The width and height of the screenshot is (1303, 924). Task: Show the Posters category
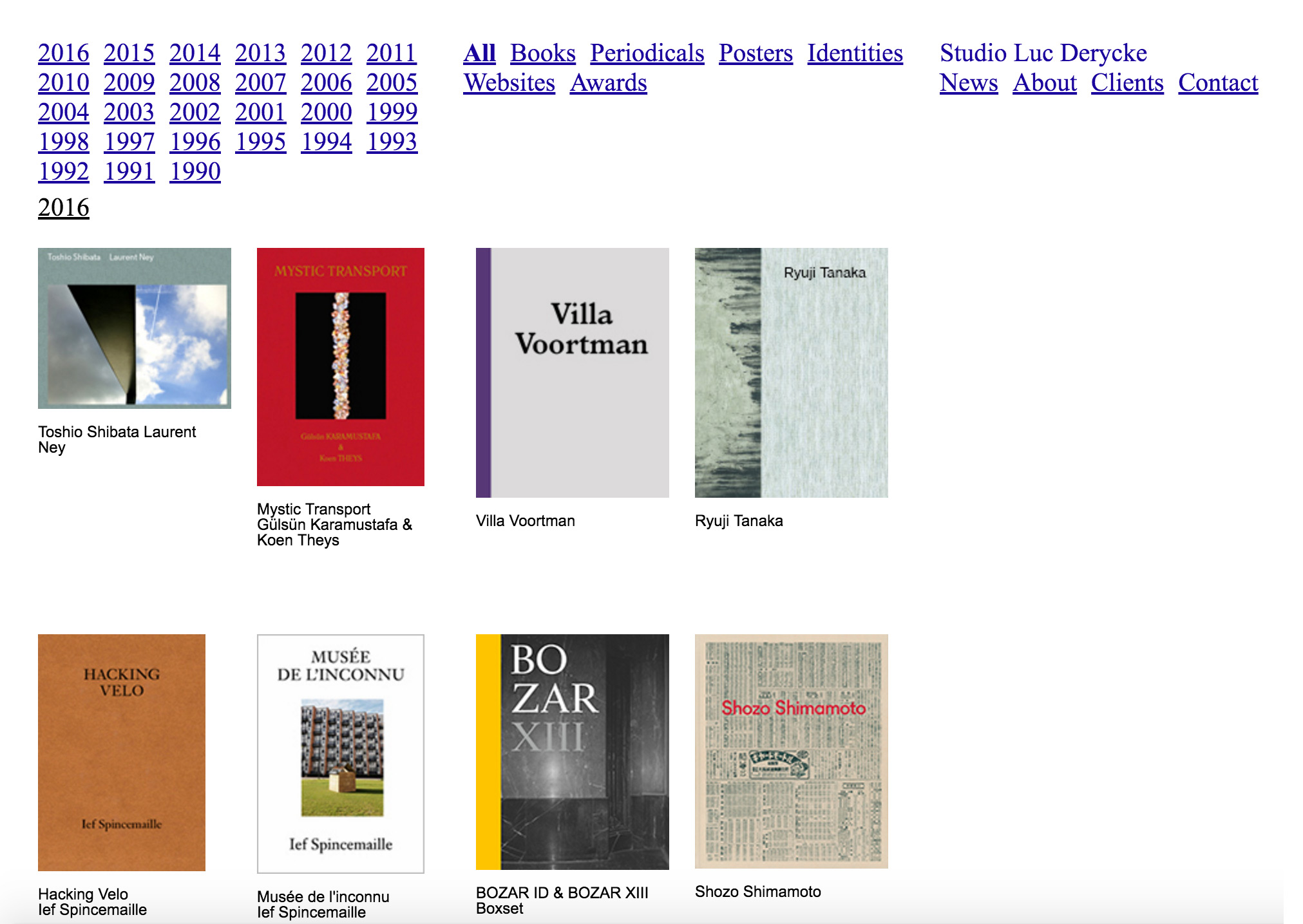(x=756, y=53)
